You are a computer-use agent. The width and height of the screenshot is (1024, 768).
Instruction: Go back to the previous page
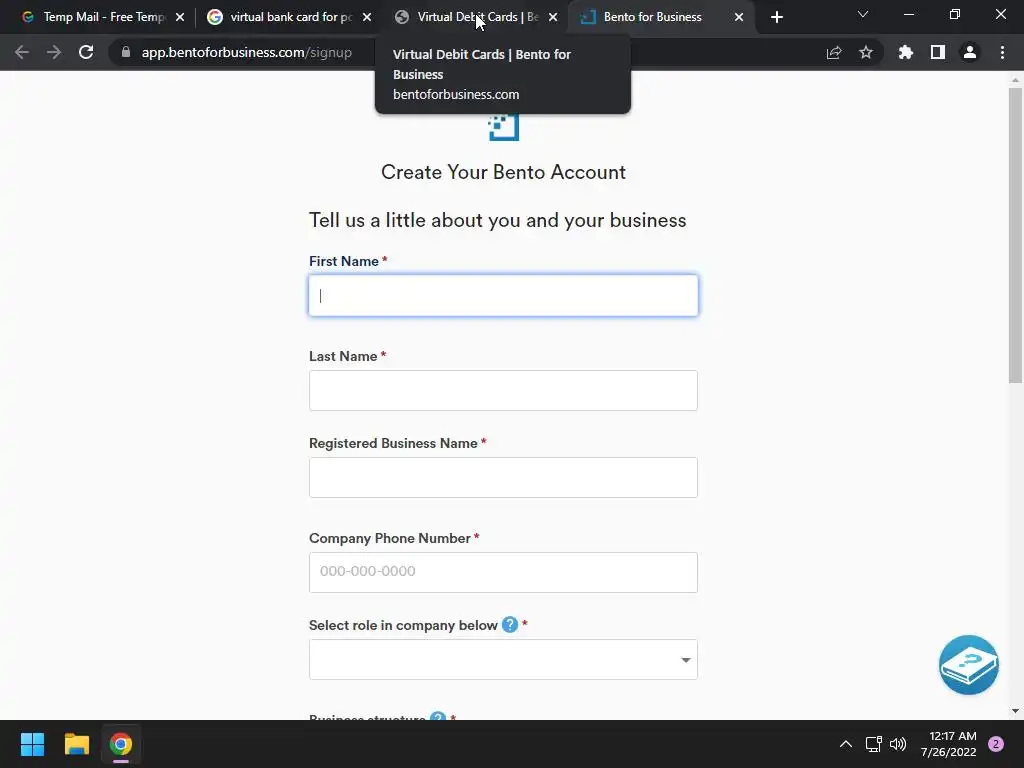point(22,52)
